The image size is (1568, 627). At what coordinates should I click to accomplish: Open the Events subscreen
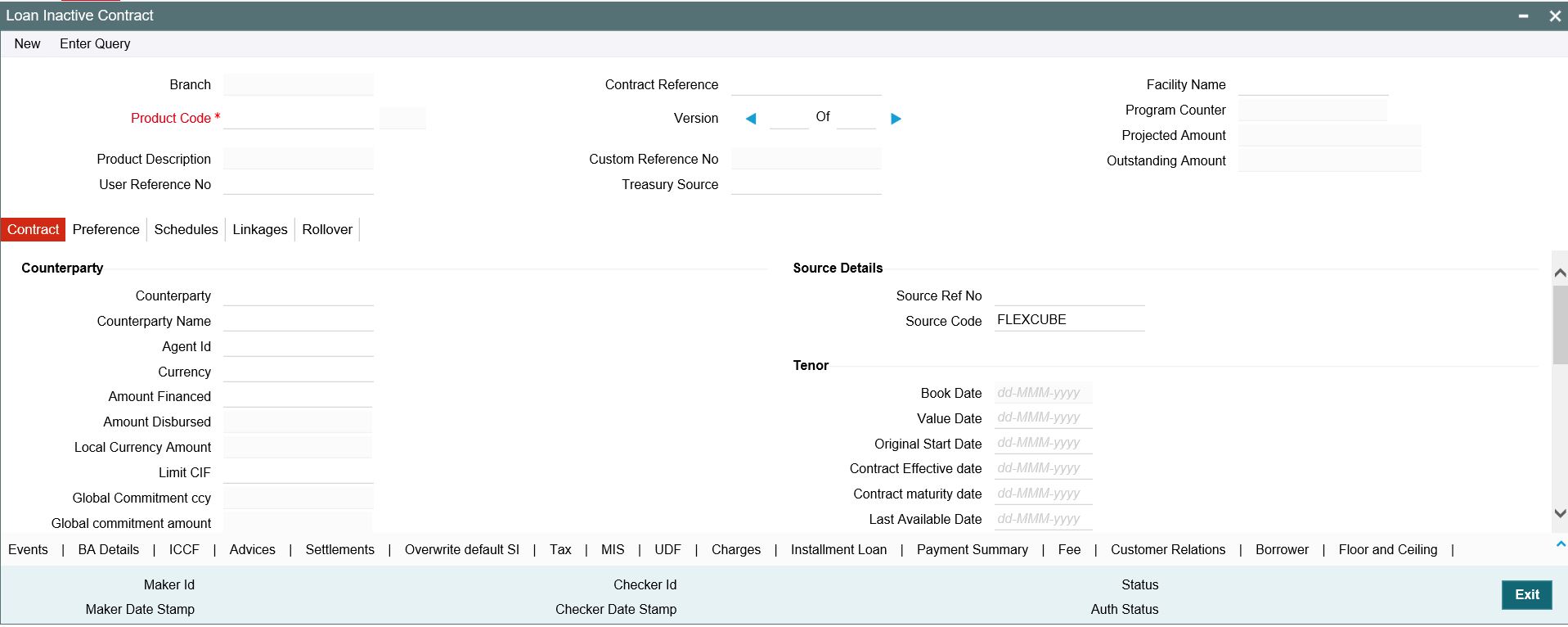coord(28,550)
